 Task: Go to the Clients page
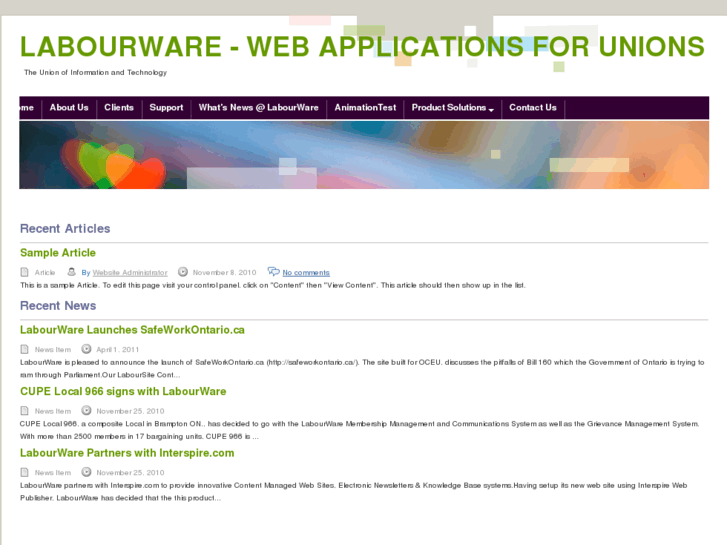(119, 108)
